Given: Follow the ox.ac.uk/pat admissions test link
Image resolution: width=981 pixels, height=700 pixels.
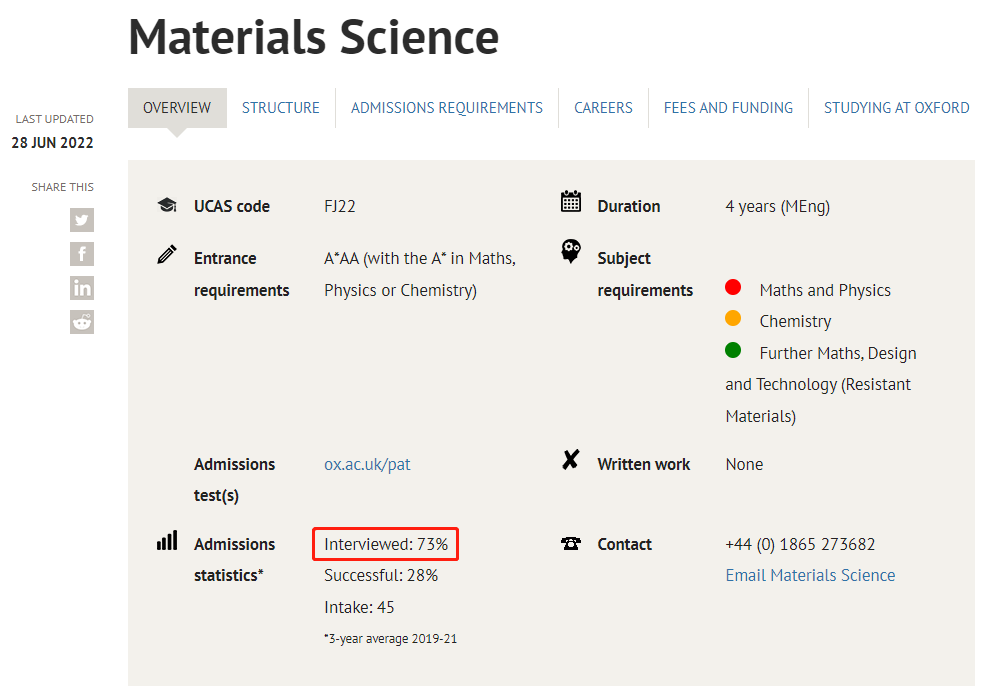Looking at the screenshot, I should (367, 464).
